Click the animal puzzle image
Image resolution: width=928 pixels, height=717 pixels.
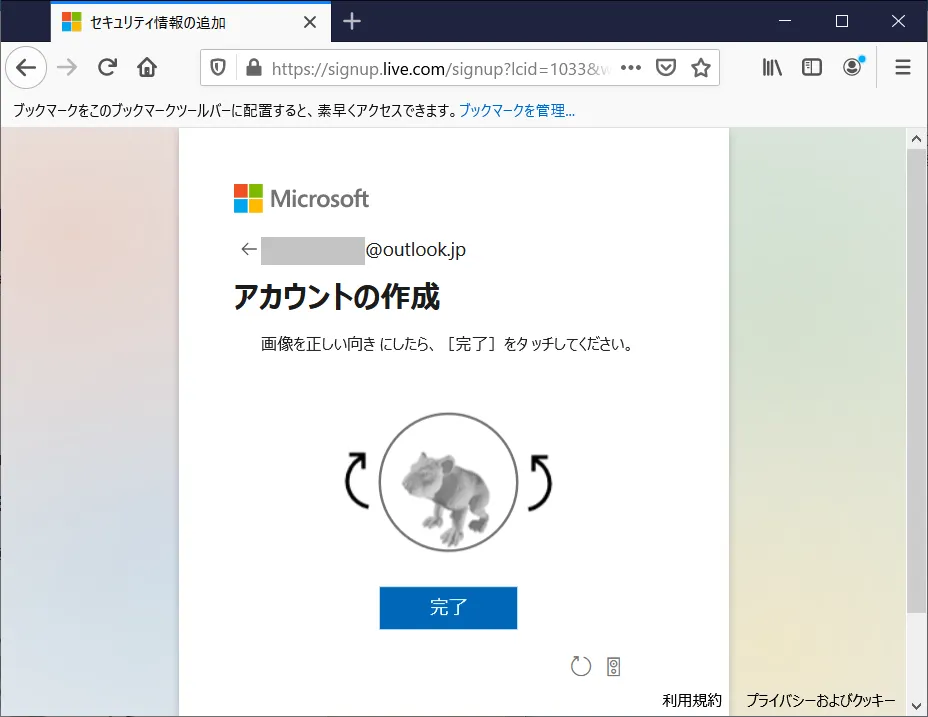tap(449, 482)
